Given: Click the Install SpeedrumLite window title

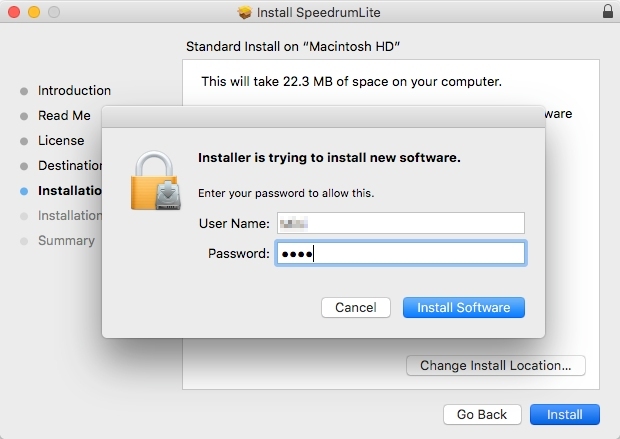Looking at the screenshot, I should [x=319, y=13].
